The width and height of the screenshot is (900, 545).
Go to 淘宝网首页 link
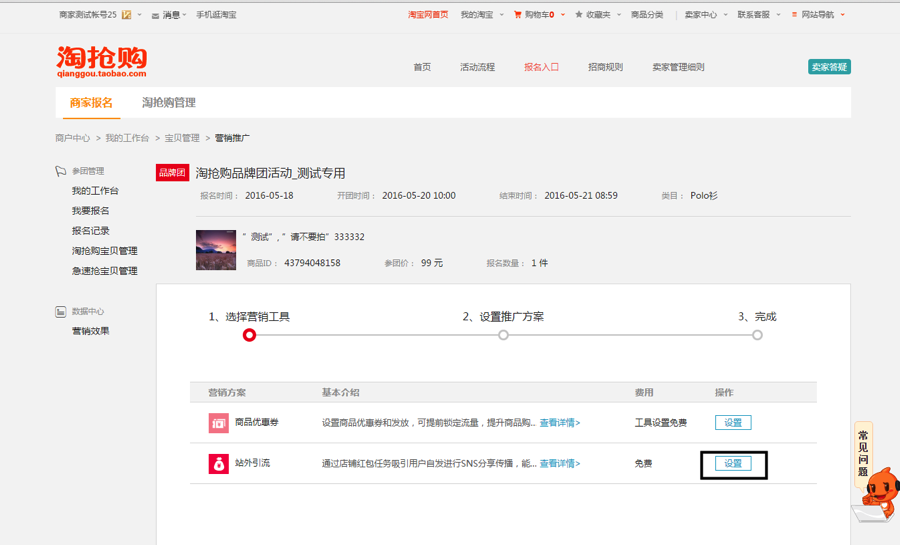pos(428,15)
